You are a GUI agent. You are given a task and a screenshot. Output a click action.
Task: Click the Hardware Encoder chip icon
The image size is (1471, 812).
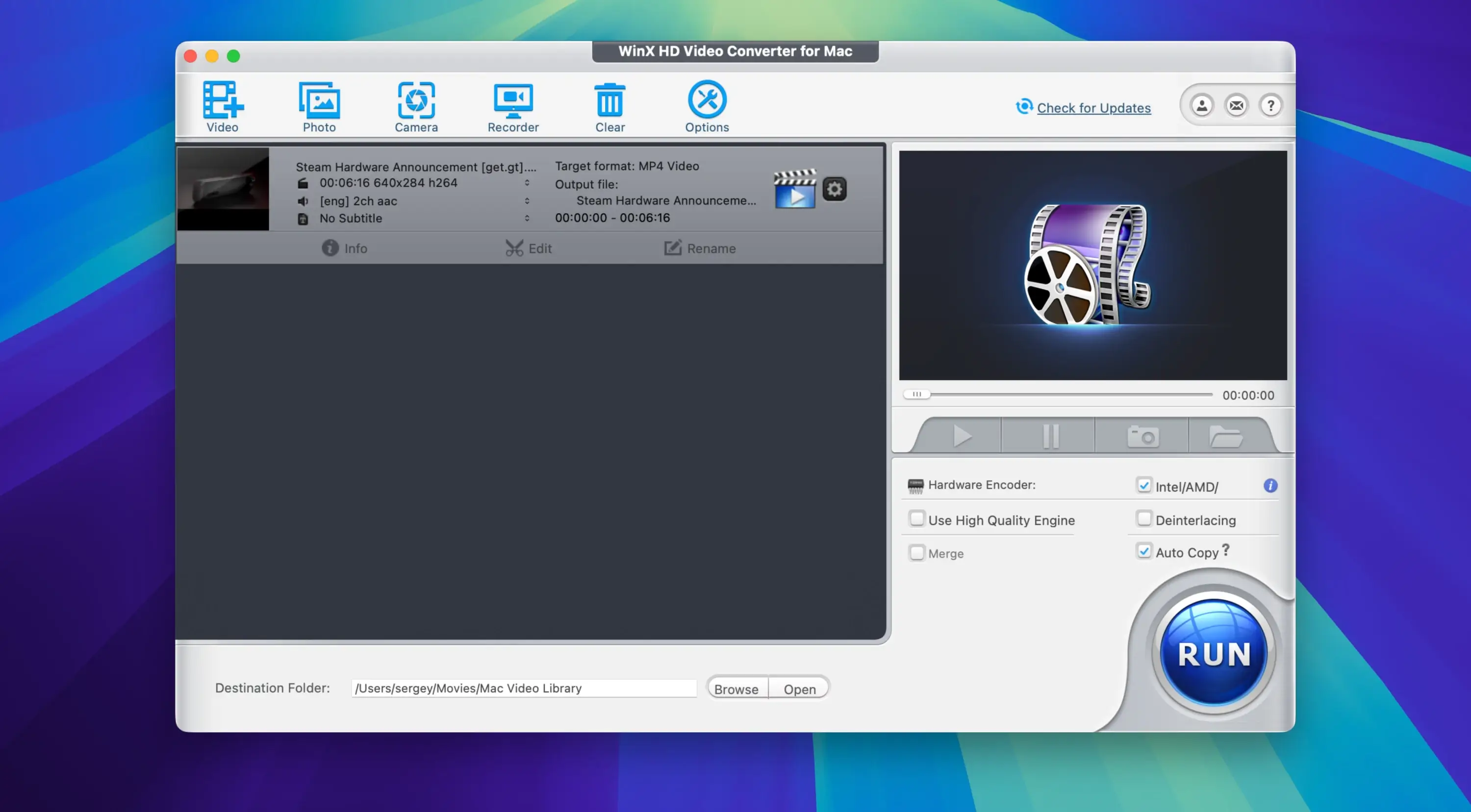[x=915, y=486]
